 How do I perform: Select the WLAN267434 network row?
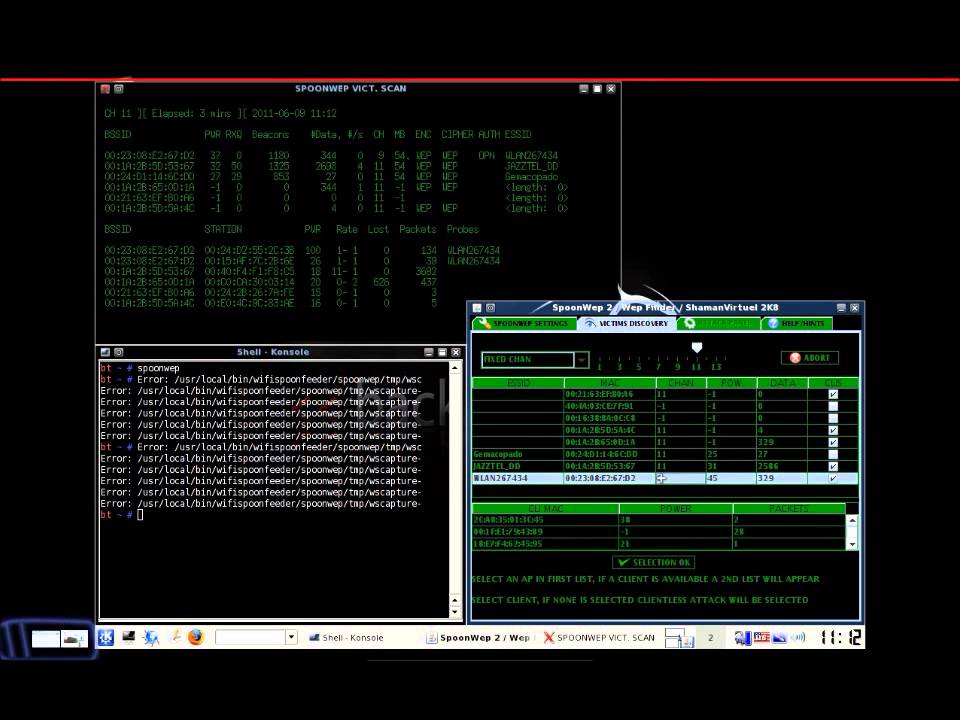[x=665, y=478]
